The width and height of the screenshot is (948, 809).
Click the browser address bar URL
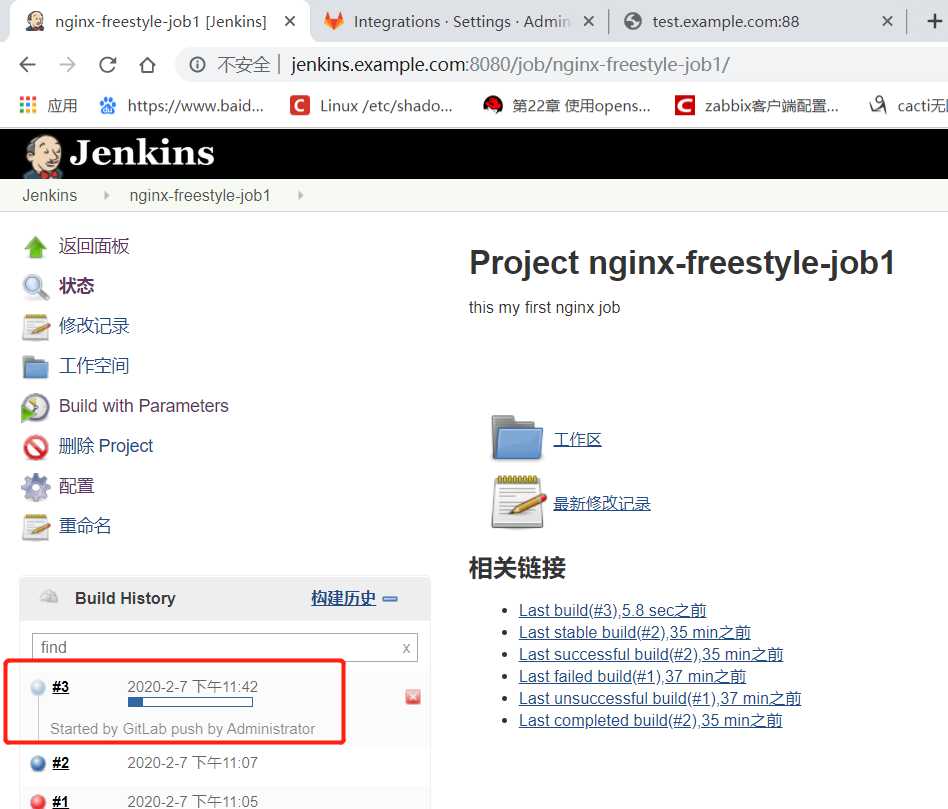click(x=510, y=64)
